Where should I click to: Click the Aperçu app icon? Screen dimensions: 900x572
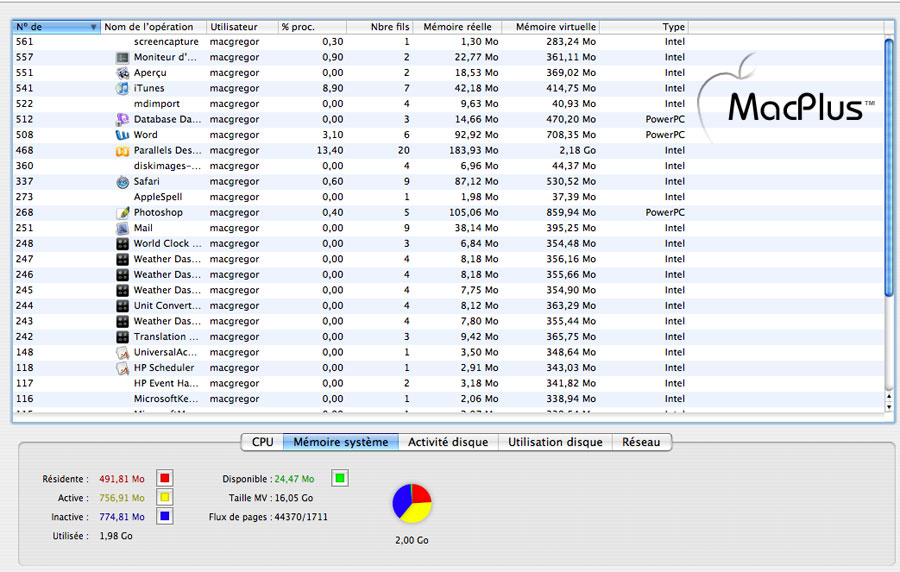tap(122, 73)
